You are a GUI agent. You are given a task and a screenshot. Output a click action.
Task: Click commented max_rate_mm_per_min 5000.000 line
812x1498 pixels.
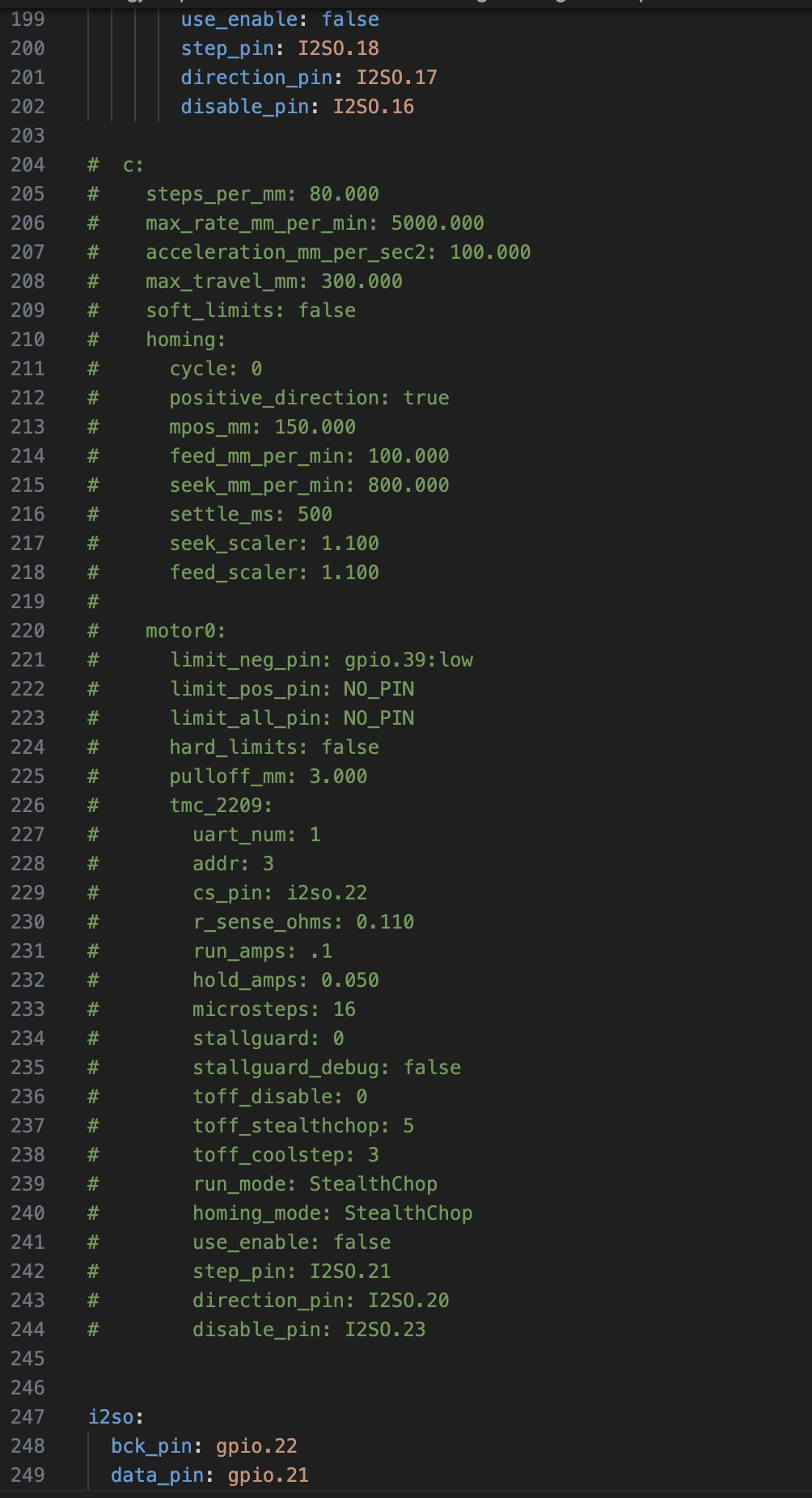point(315,223)
